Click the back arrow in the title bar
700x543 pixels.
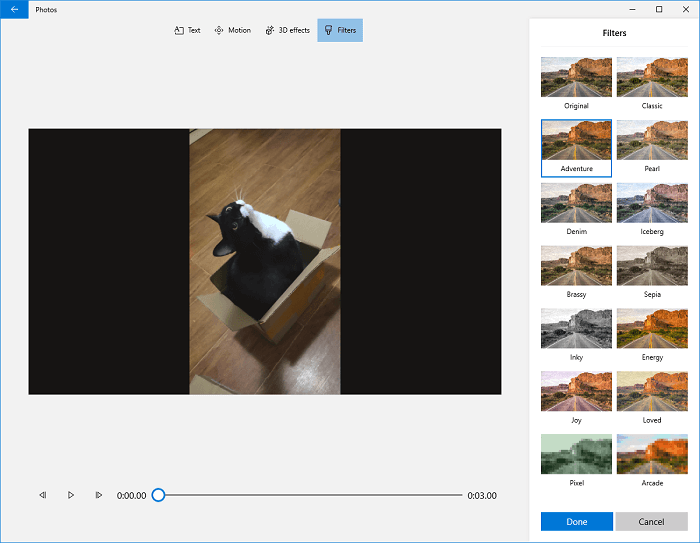14,9
